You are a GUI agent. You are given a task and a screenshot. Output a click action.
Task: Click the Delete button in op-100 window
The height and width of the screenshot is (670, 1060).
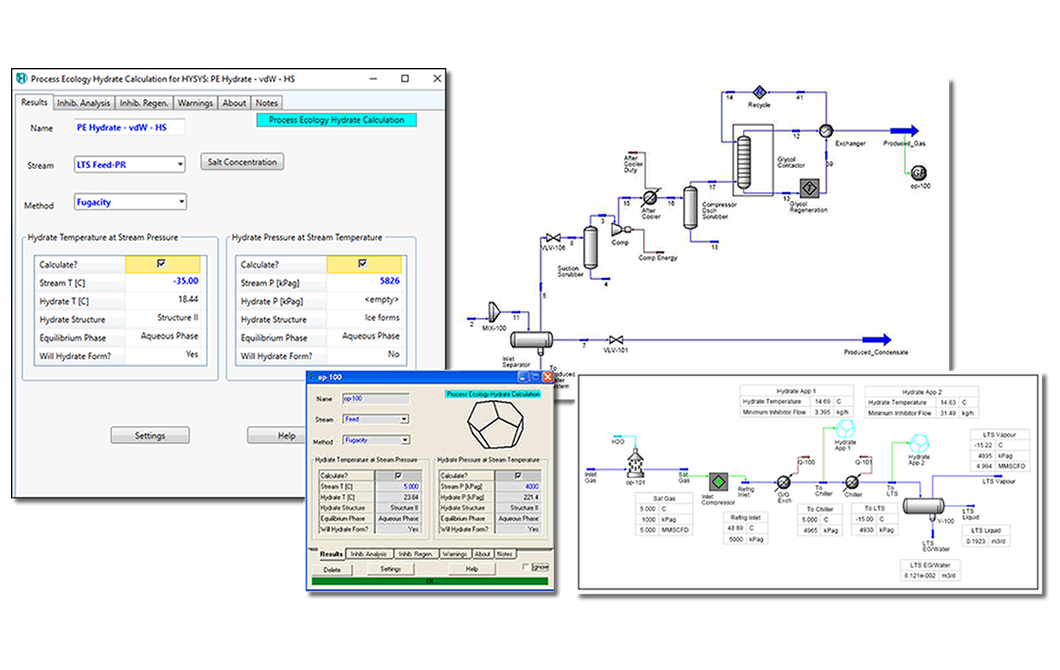332,569
